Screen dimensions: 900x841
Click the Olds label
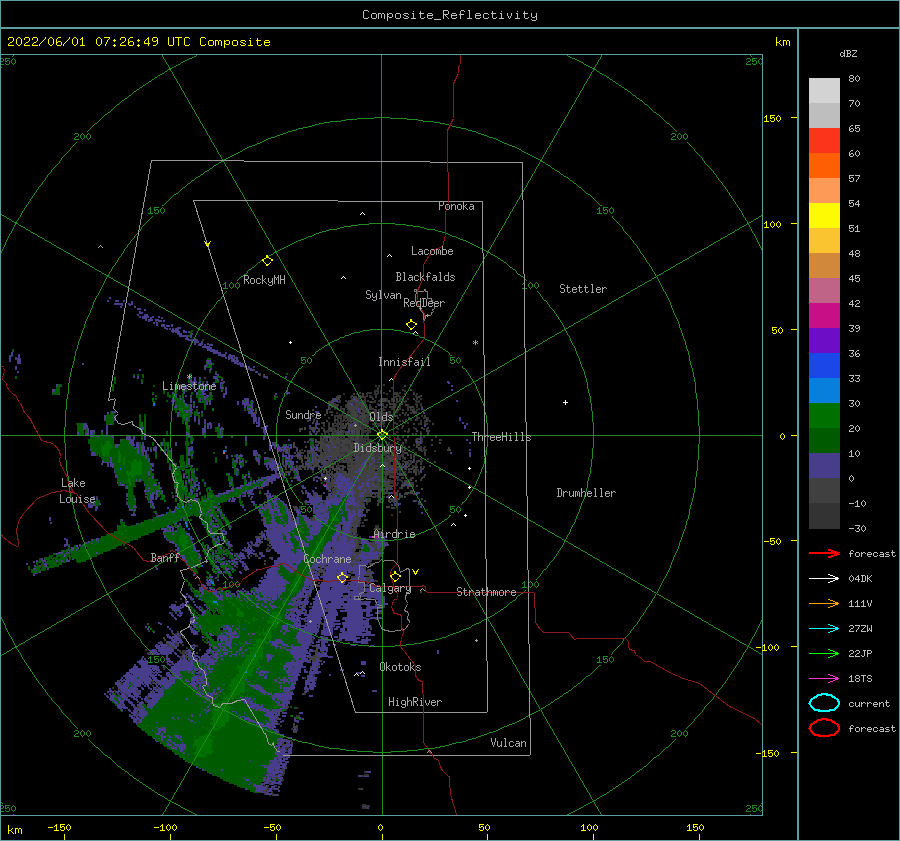tap(381, 417)
